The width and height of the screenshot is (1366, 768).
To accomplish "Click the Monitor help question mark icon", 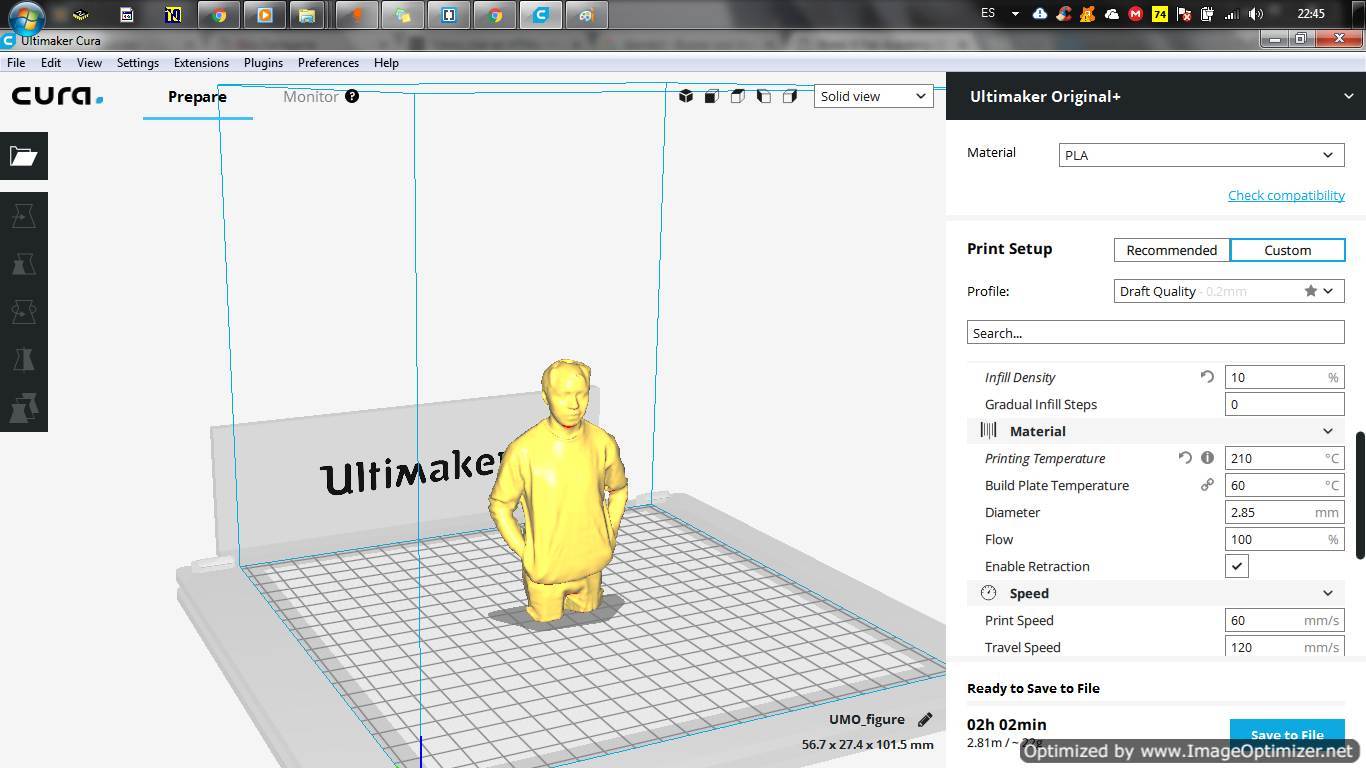I will pos(352,96).
